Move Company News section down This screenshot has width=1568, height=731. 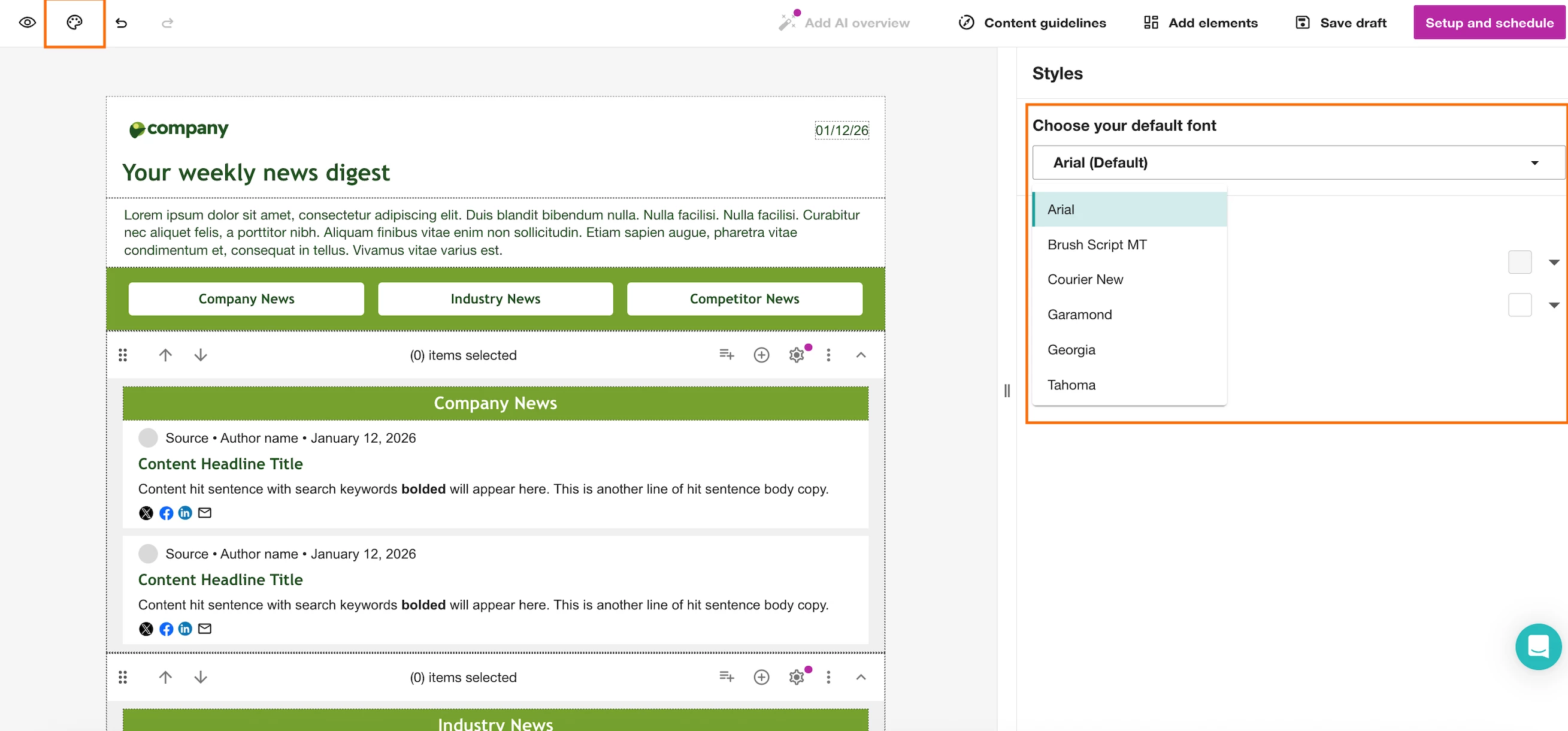[200, 355]
